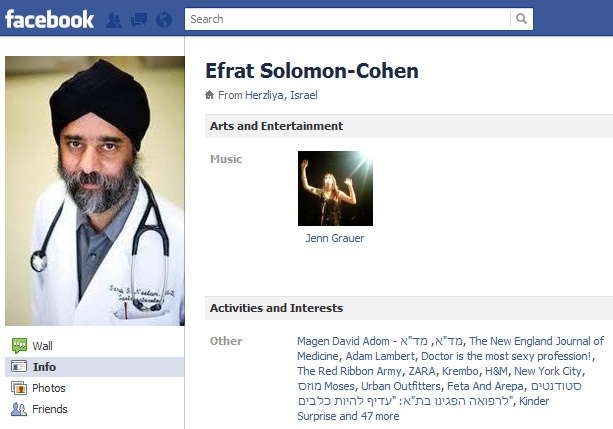
Task: Click the Friends sidebar icon
Action: coord(19,409)
